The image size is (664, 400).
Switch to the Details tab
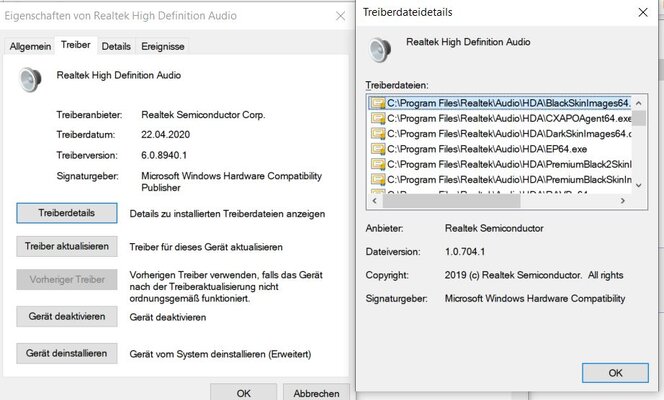pyautogui.click(x=116, y=47)
